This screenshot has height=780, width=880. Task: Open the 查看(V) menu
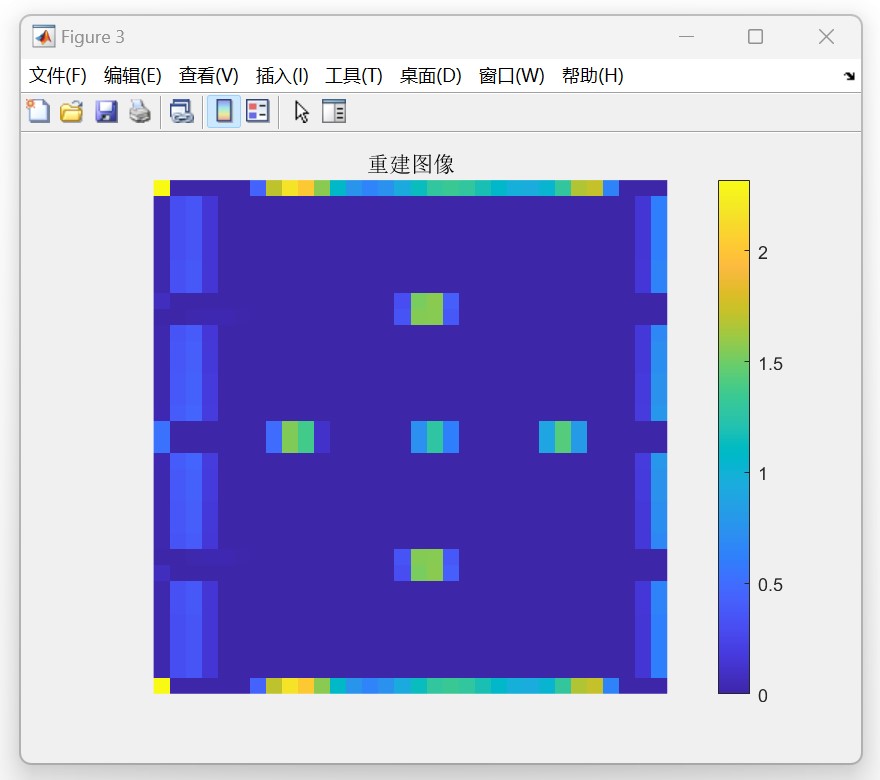[x=208, y=76]
